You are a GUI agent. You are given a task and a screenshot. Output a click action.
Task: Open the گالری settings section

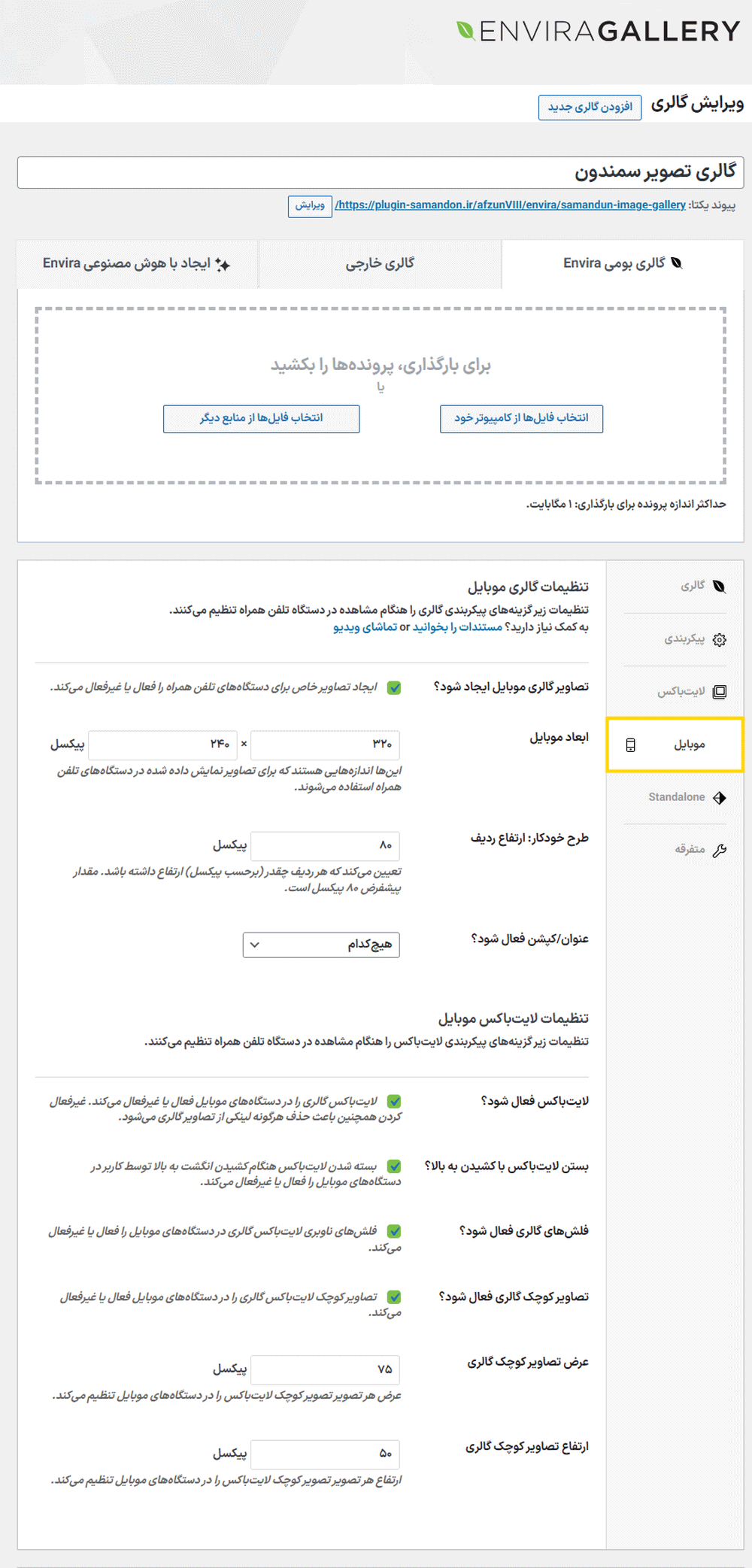click(x=675, y=587)
